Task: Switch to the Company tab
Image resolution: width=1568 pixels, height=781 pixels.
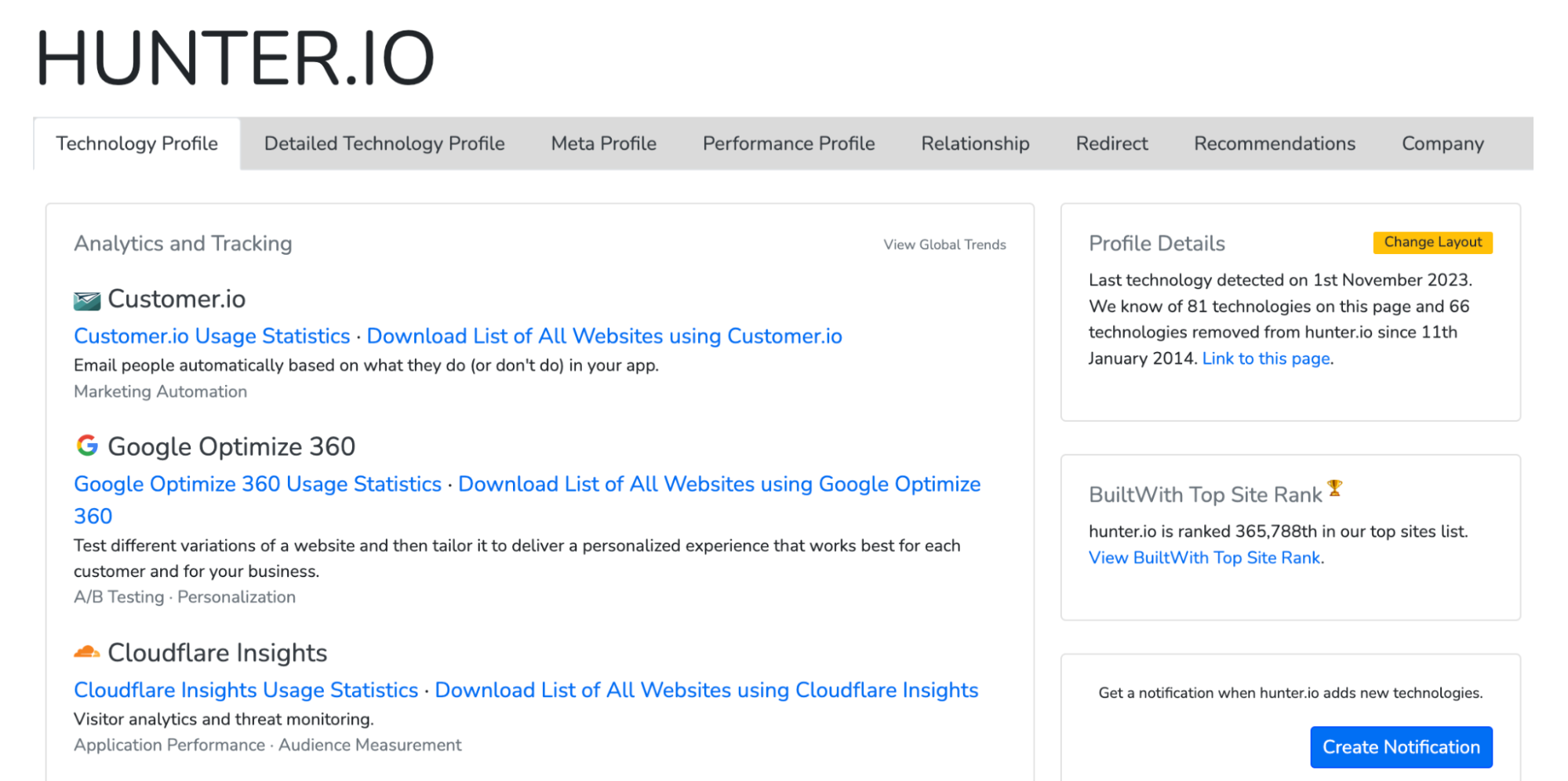Action: pyautogui.click(x=1442, y=143)
